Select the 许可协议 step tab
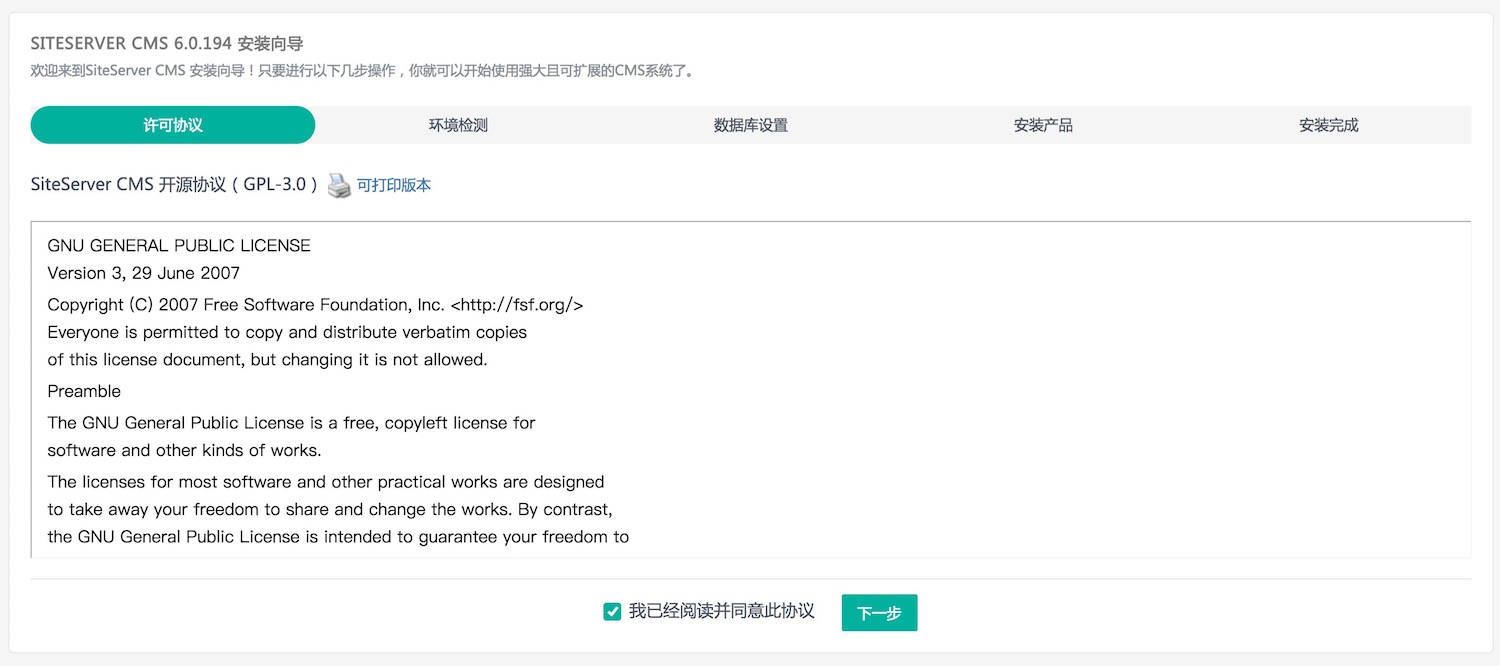 click(173, 125)
